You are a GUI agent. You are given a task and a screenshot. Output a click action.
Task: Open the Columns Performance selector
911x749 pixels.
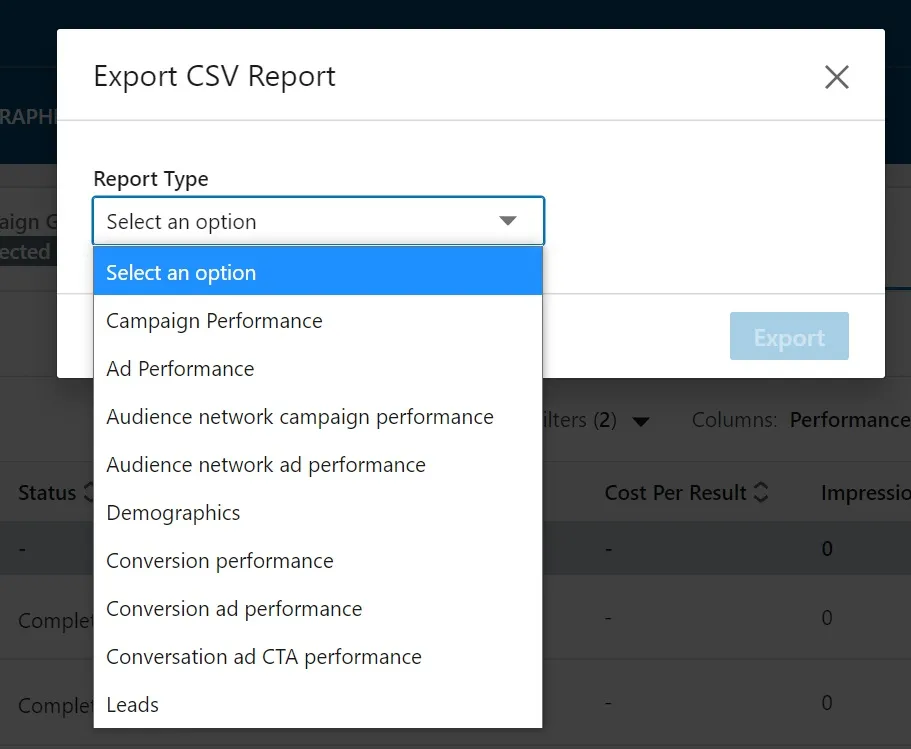click(848, 420)
